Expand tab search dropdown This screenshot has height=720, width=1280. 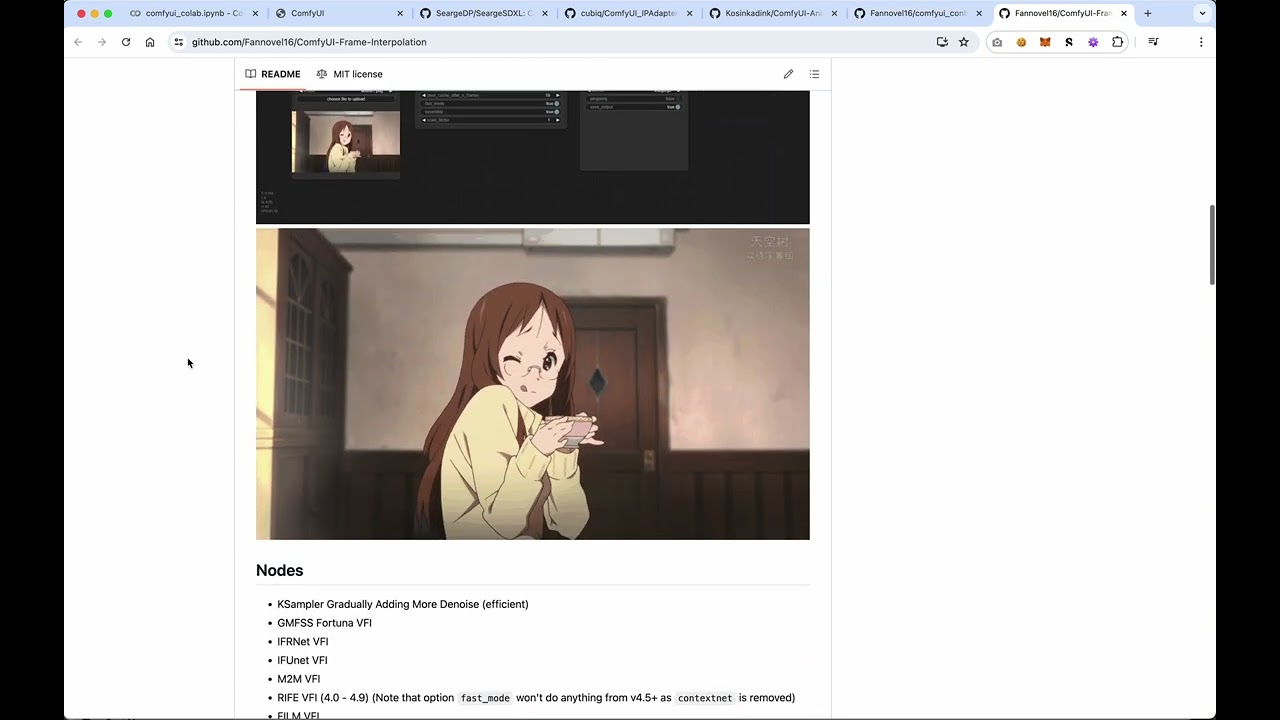point(1202,13)
